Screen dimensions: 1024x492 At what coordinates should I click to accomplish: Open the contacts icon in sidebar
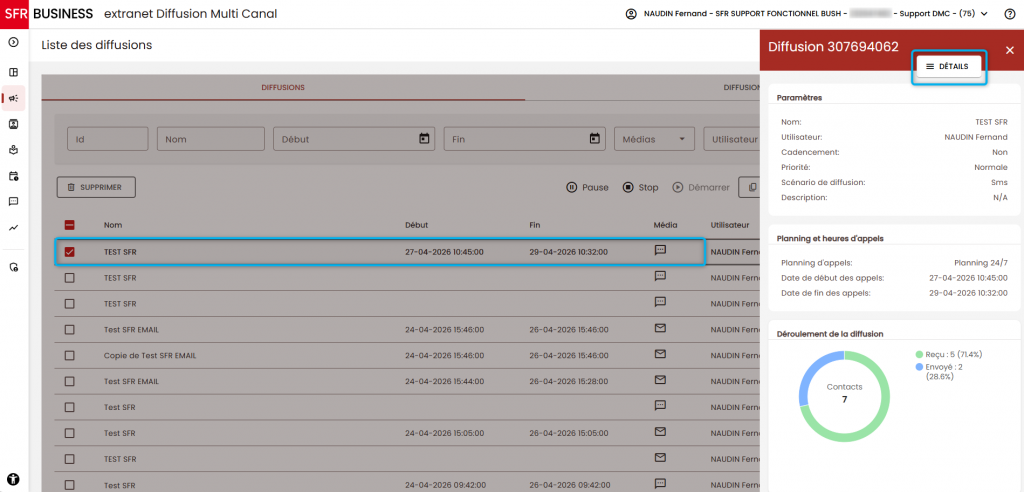coord(13,124)
